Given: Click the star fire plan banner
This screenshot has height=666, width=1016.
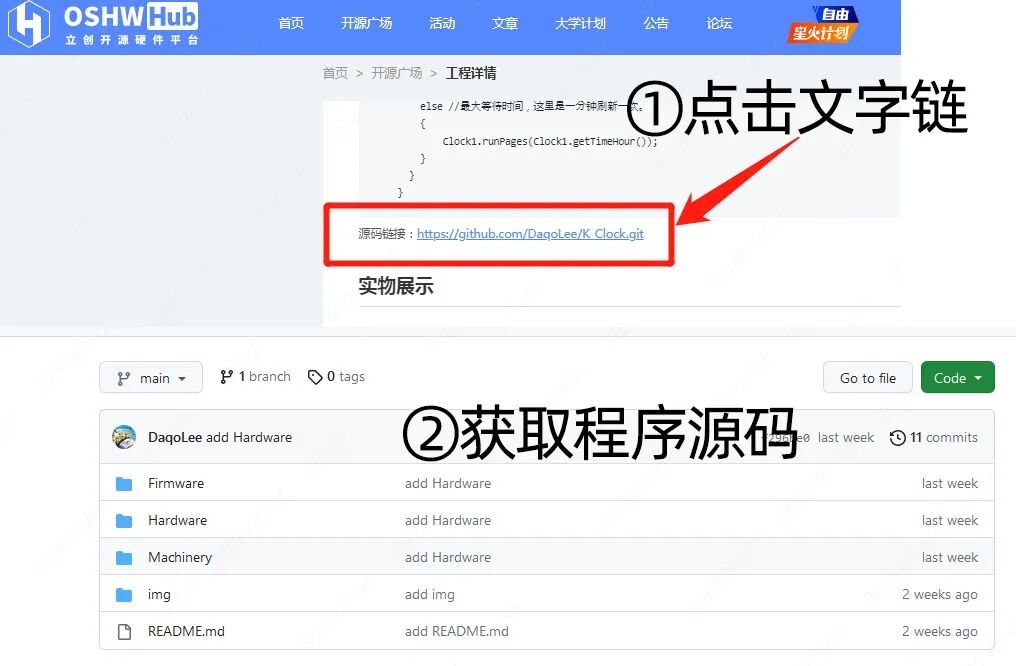Looking at the screenshot, I should tap(824, 26).
